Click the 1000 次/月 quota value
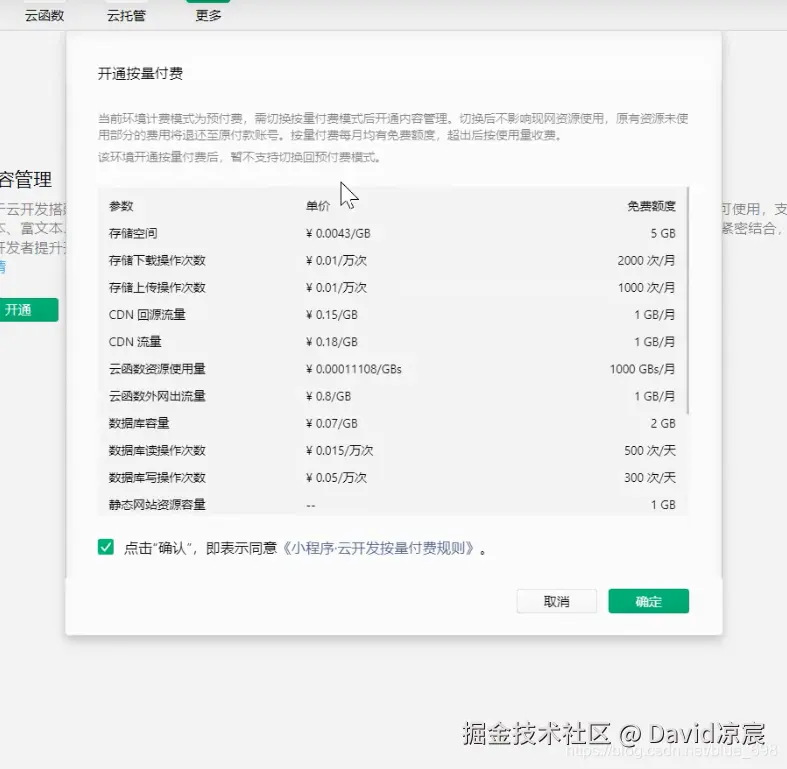The image size is (787, 769). 646,288
